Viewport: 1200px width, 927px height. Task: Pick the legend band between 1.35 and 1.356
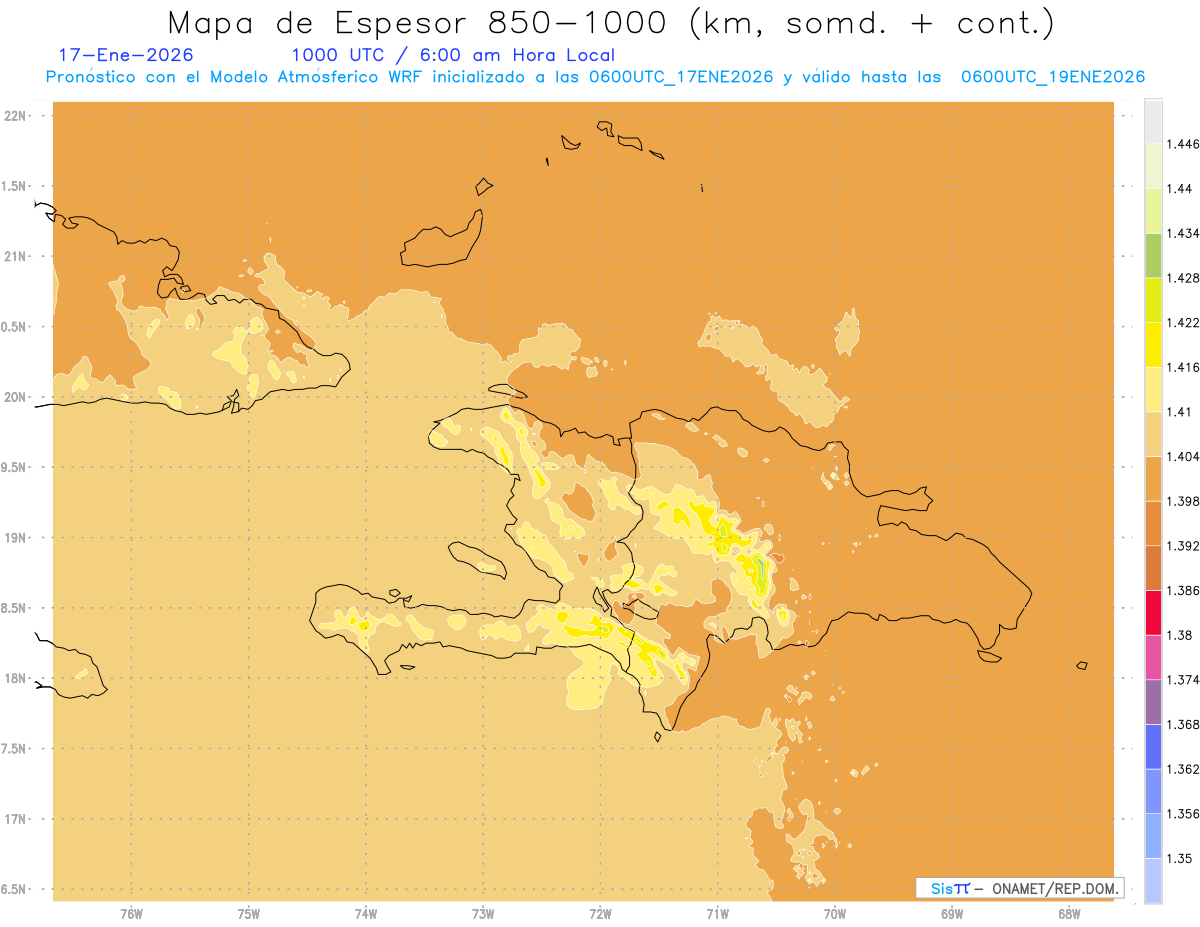point(1153,836)
